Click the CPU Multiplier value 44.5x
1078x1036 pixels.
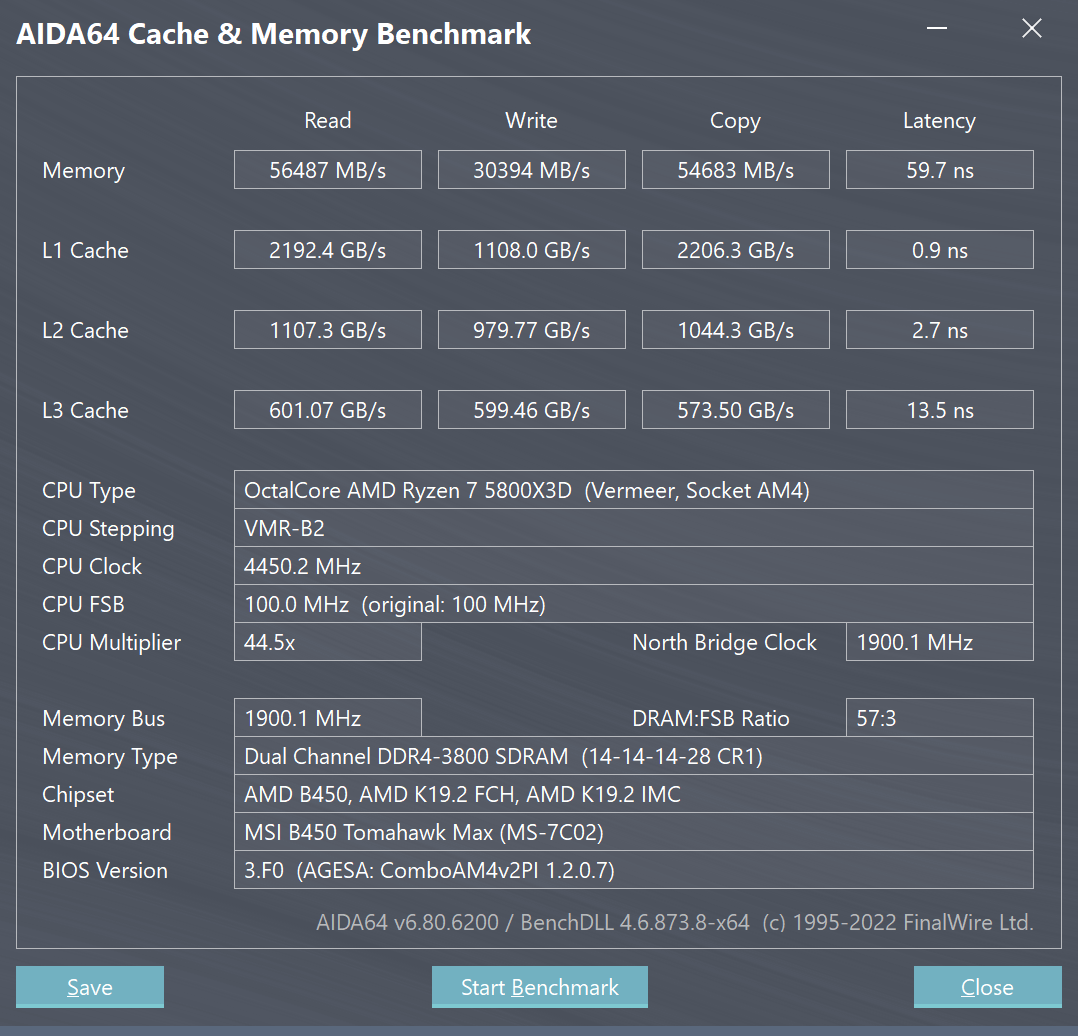[x=327, y=642]
